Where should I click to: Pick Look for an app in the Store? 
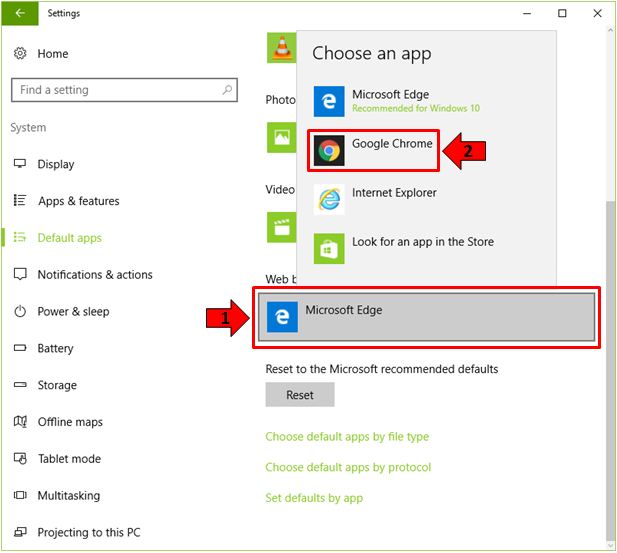(422, 242)
